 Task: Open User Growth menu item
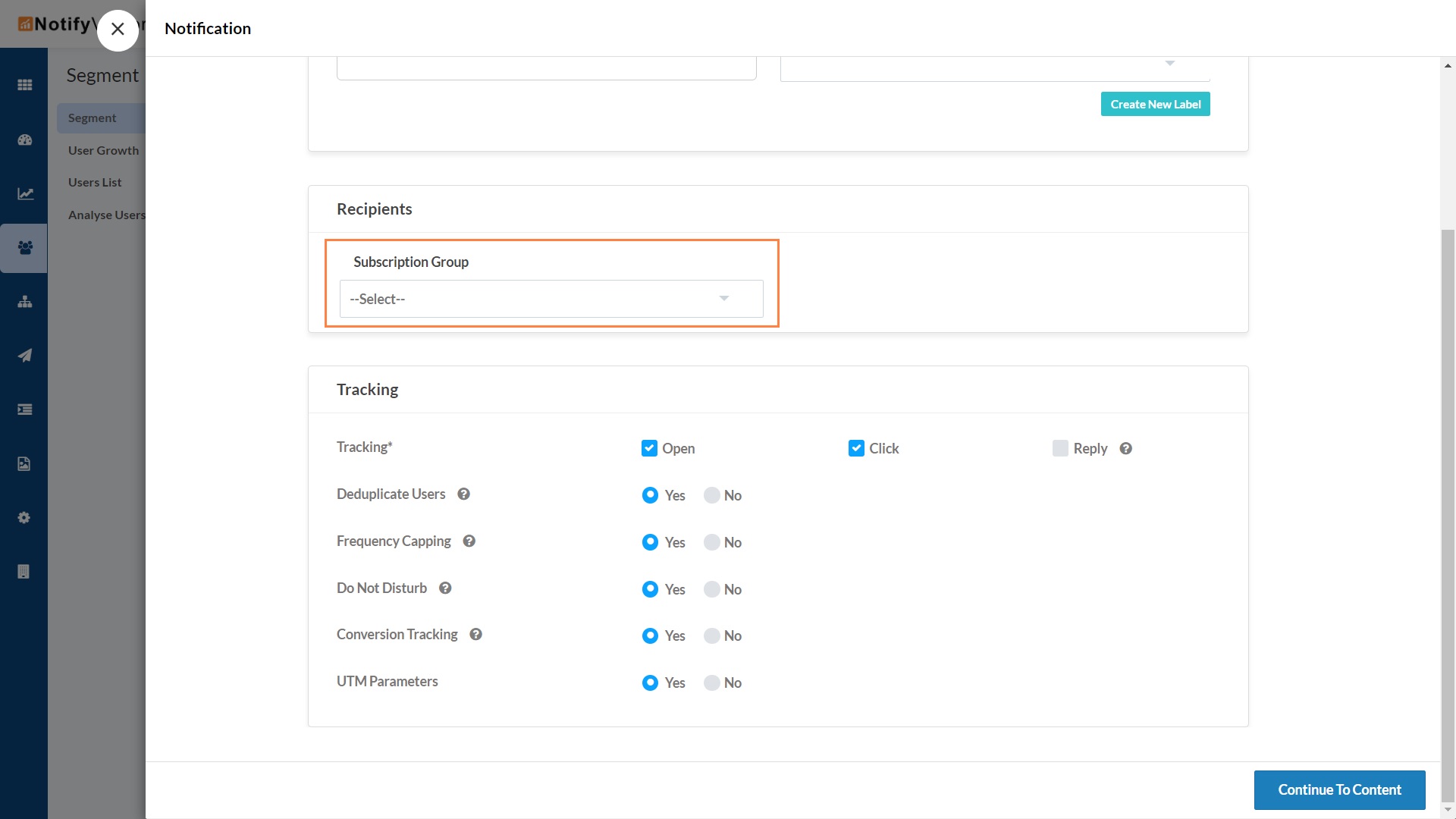(104, 150)
